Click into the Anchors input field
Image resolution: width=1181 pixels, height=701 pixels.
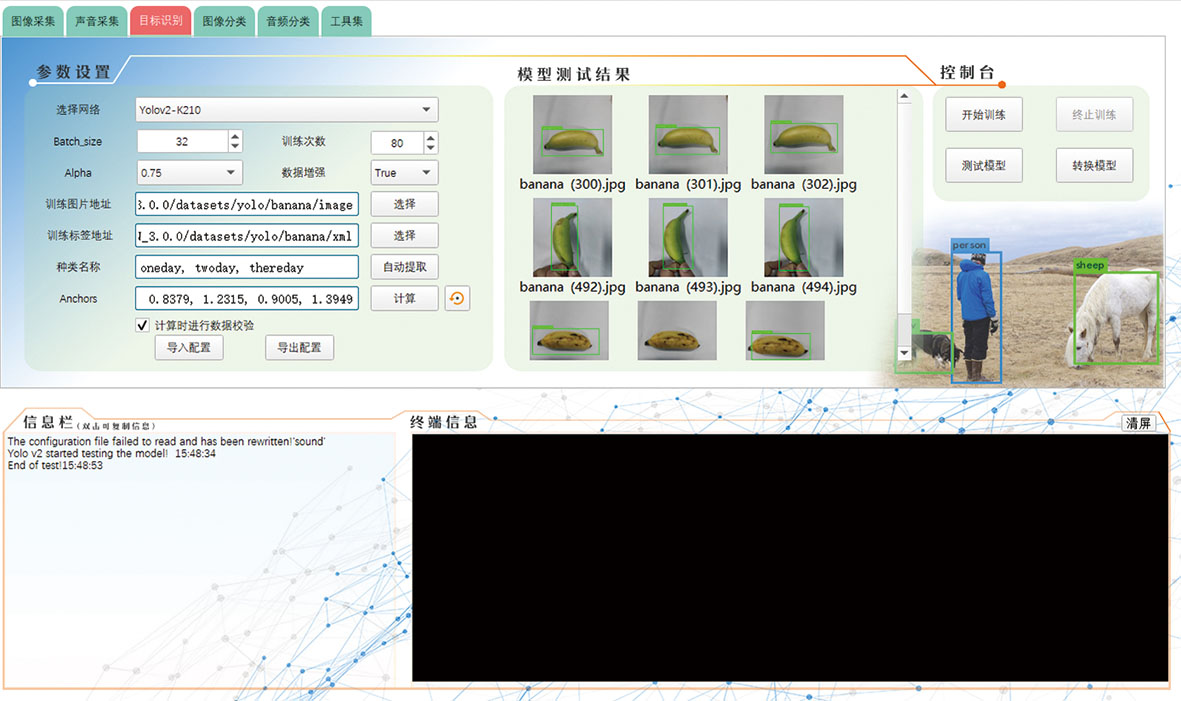tap(247, 298)
